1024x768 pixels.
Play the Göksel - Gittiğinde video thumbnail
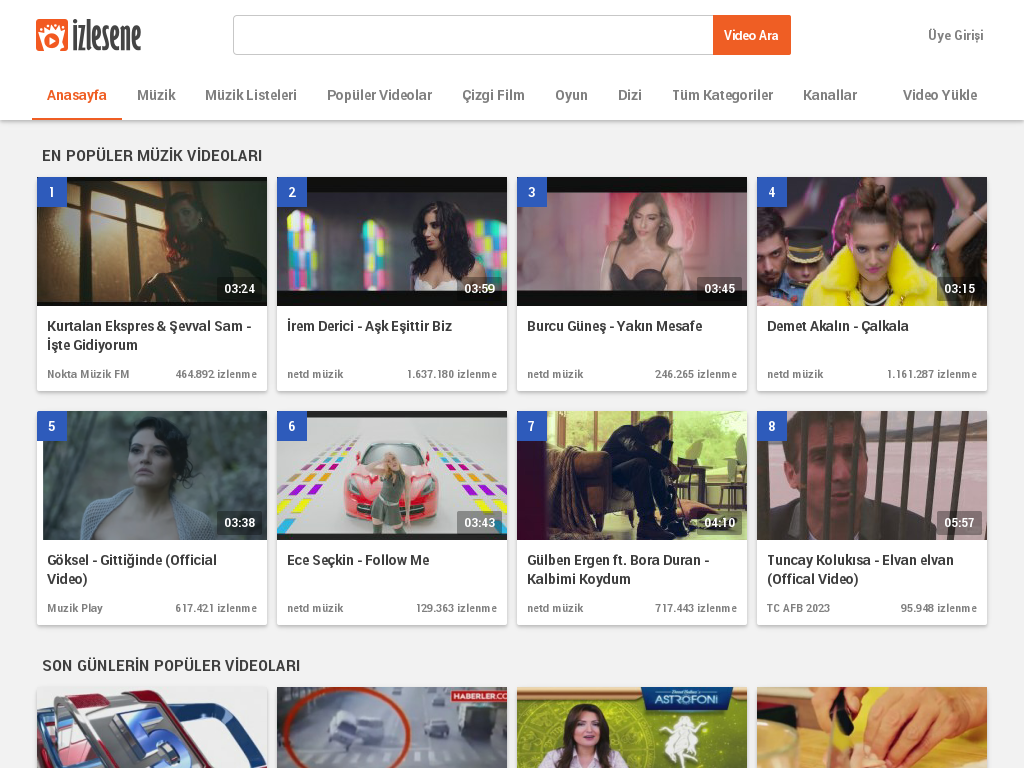coord(151,475)
